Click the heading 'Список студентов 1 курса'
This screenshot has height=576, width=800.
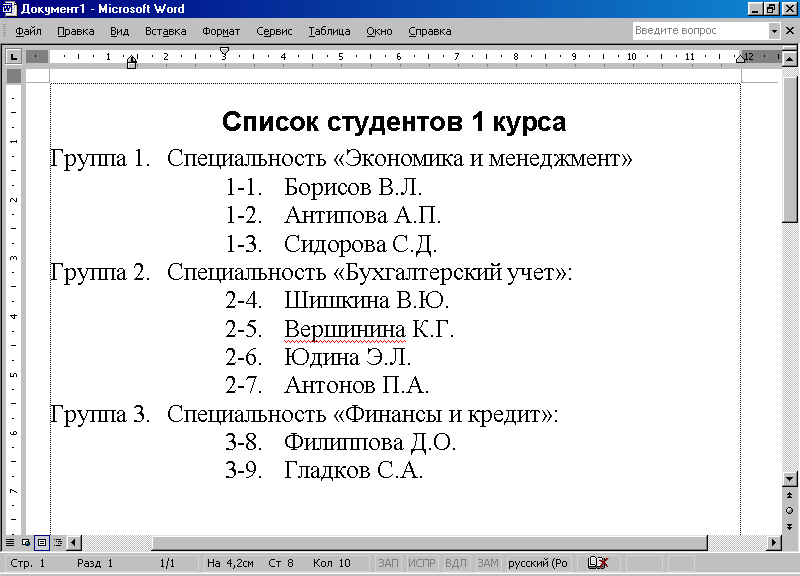pyautogui.click(x=394, y=122)
